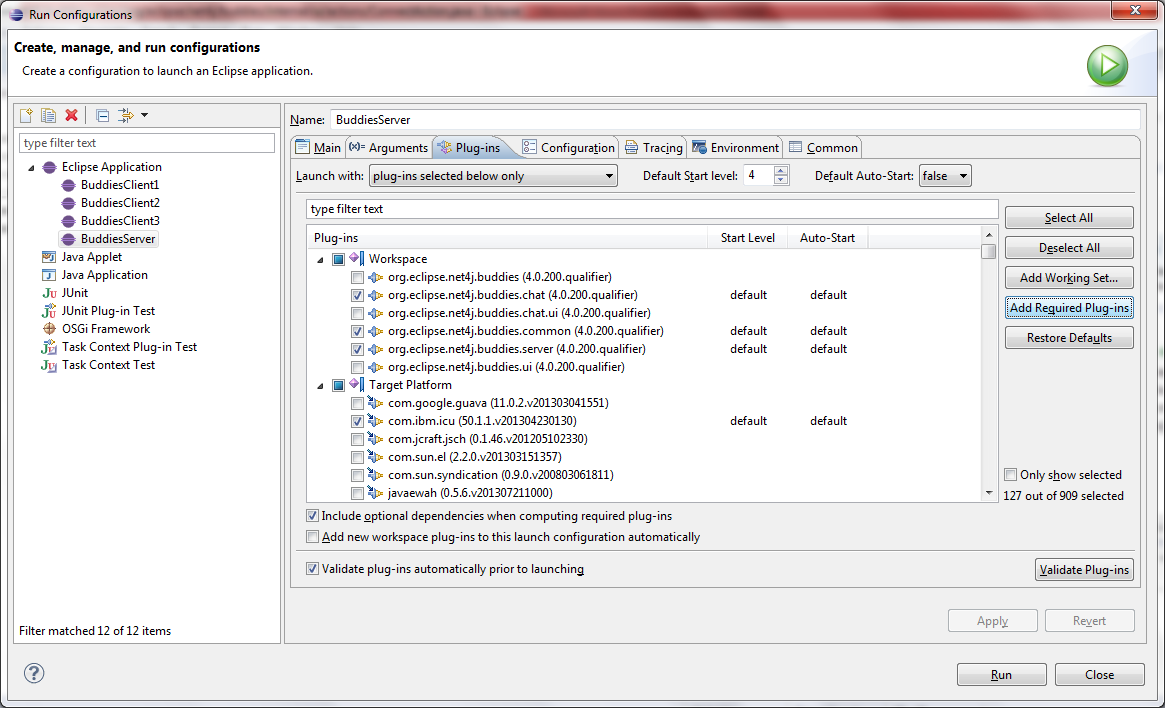The image size is (1165, 708).
Task: Open the Launch with dropdown
Action: (493, 176)
